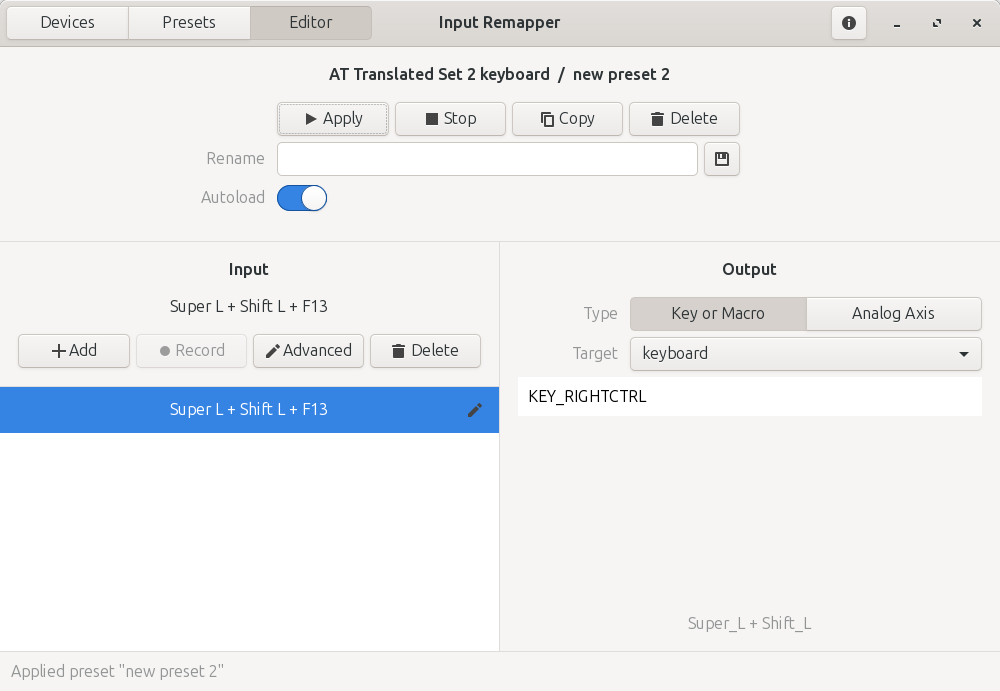Stop the injection
This screenshot has height=691, width=1000.
click(x=450, y=118)
